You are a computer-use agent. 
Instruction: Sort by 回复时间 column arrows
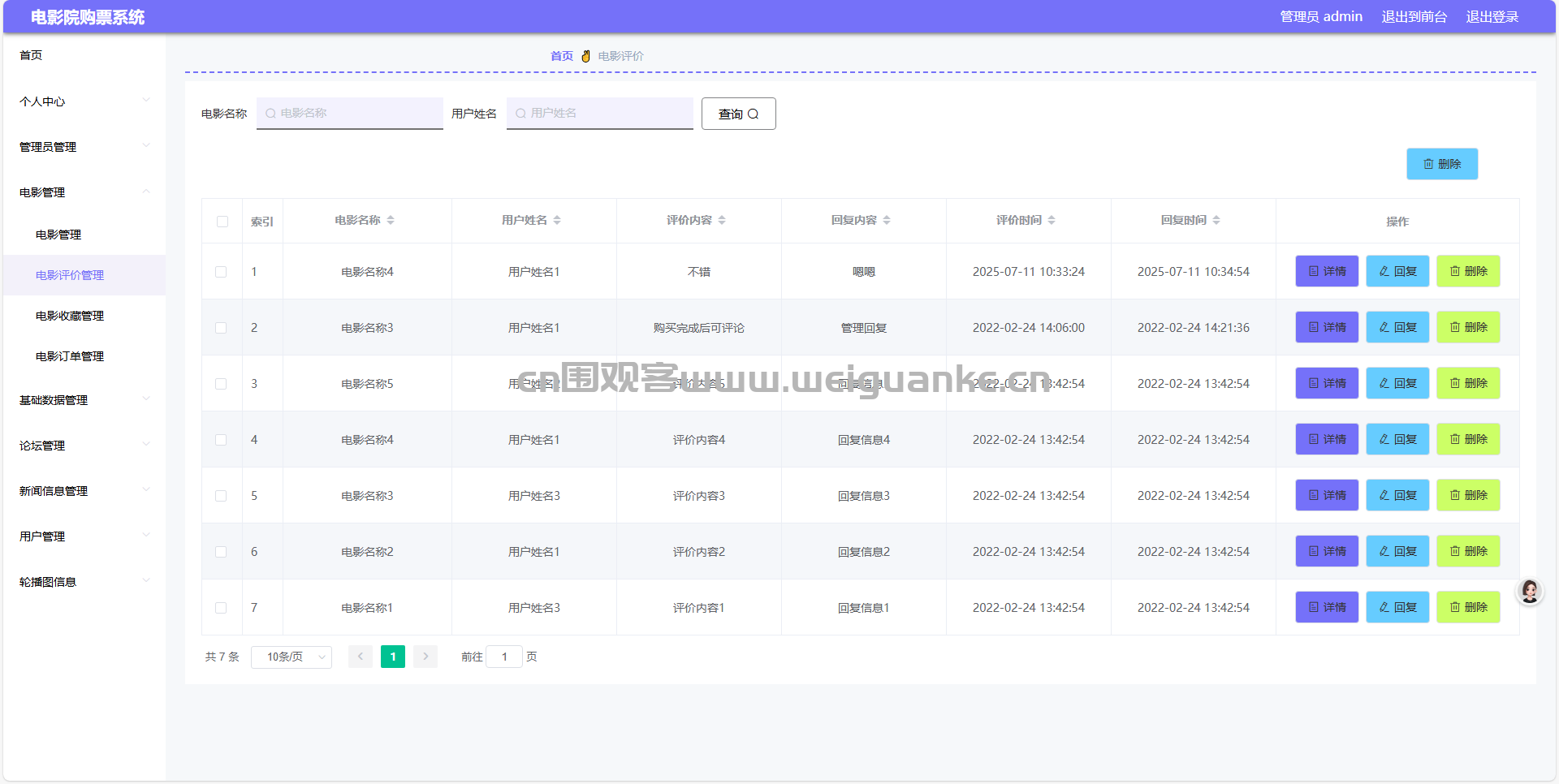pyautogui.click(x=1216, y=220)
